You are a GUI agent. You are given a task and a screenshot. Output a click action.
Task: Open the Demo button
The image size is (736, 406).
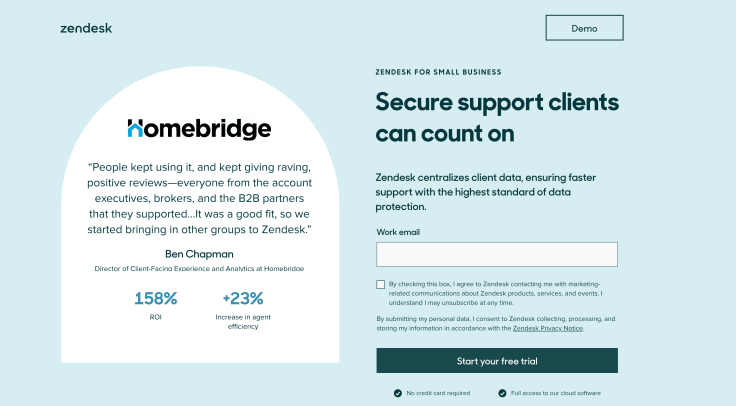(584, 28)
